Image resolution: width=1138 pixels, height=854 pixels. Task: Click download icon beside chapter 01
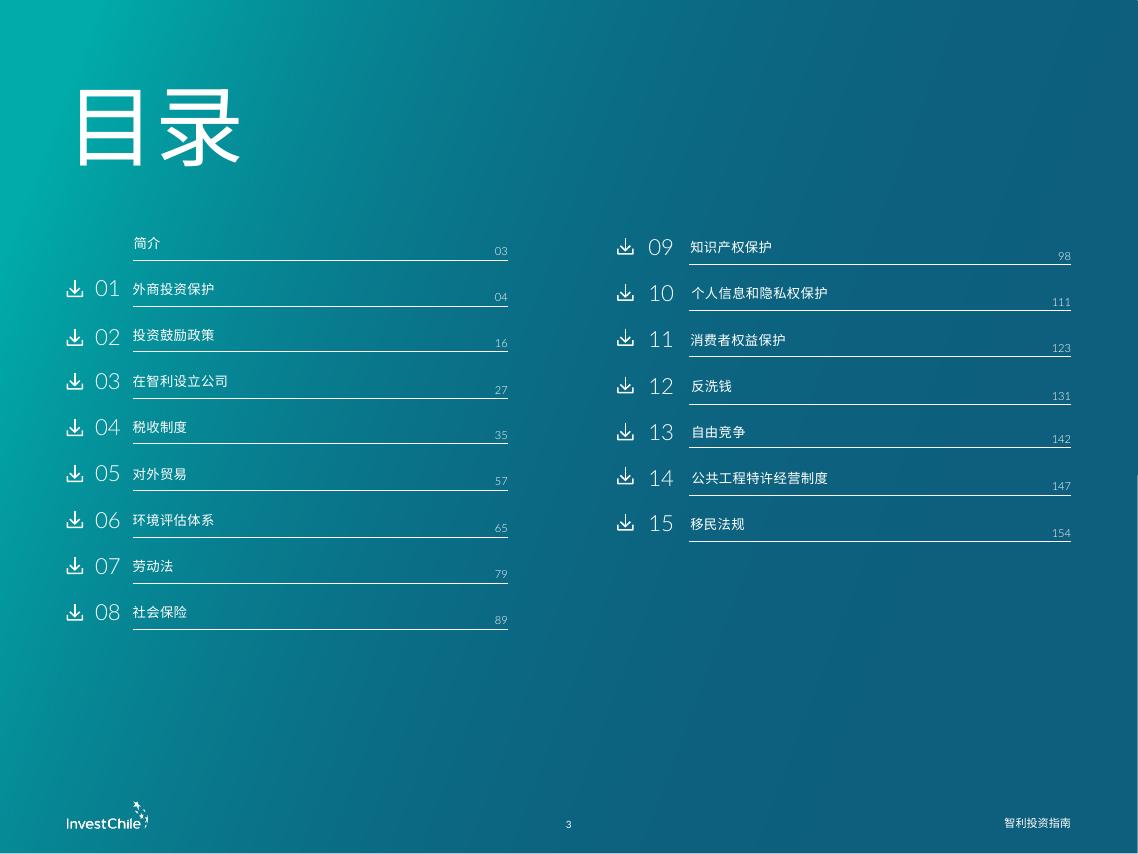click(75, 289)
